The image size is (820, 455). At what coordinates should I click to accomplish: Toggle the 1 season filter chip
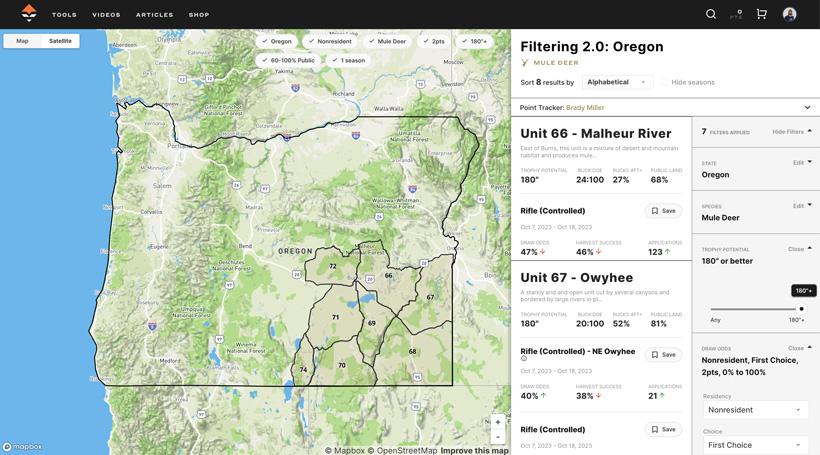pyautogui.click(x=348, y=61)
